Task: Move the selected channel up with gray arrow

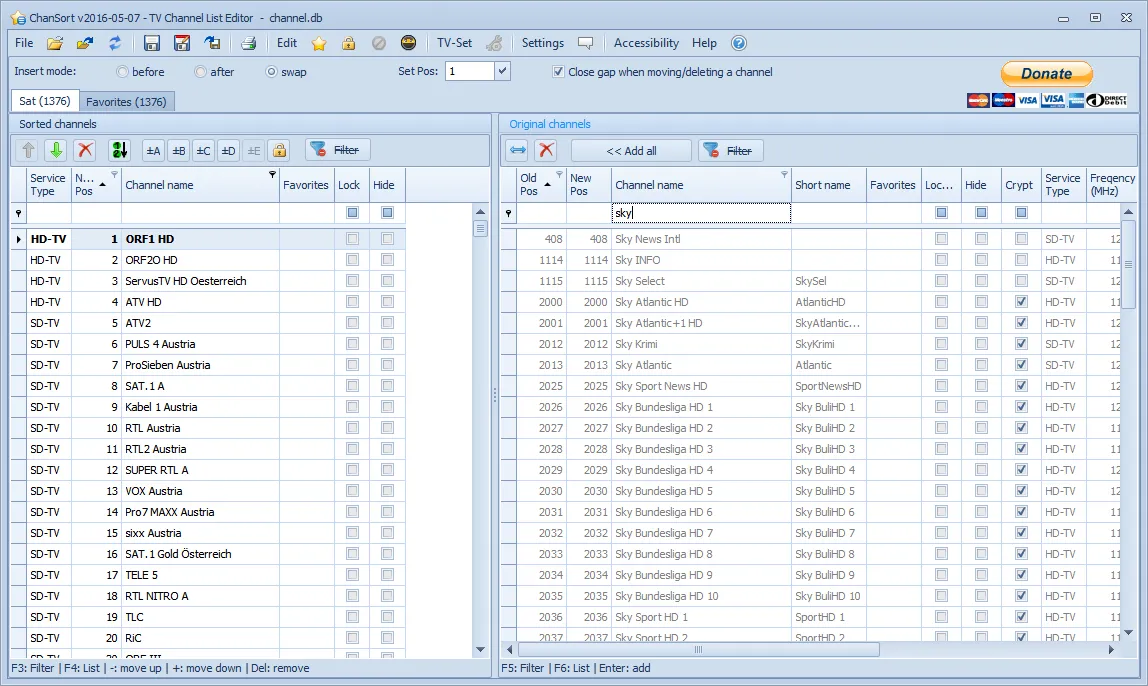Action: click(29, 150)
